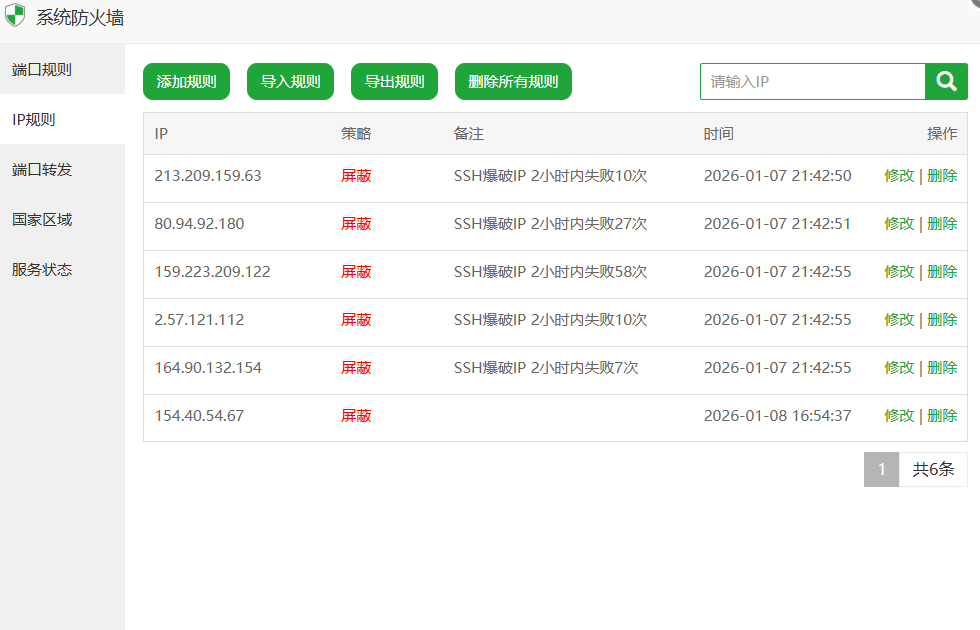
Task: Click 修改 for IP 213.209.159.63
Action: pos(899,176)
